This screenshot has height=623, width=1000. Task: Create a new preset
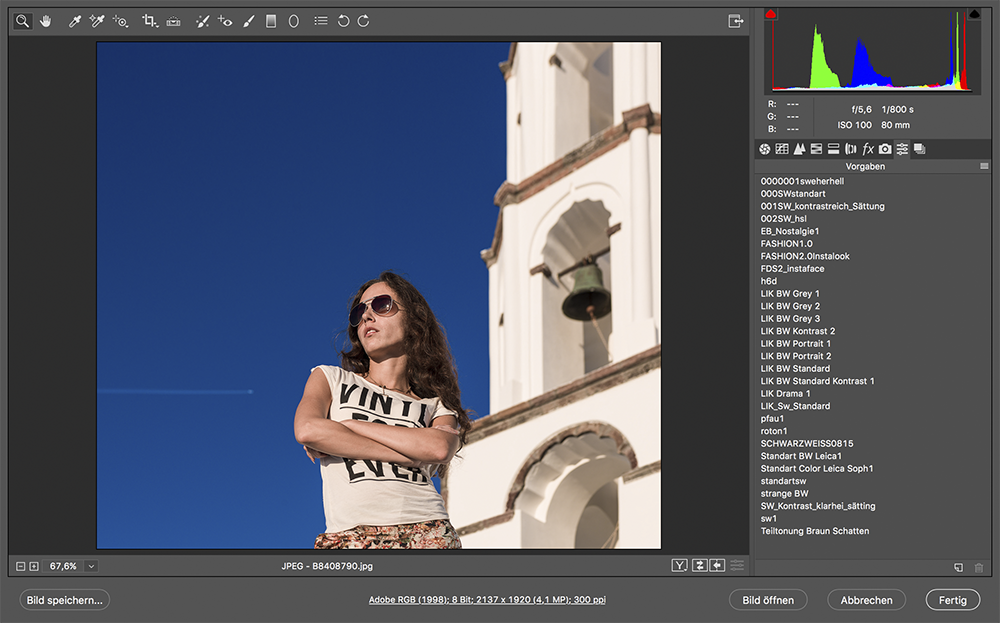click(x=959, y=567)
